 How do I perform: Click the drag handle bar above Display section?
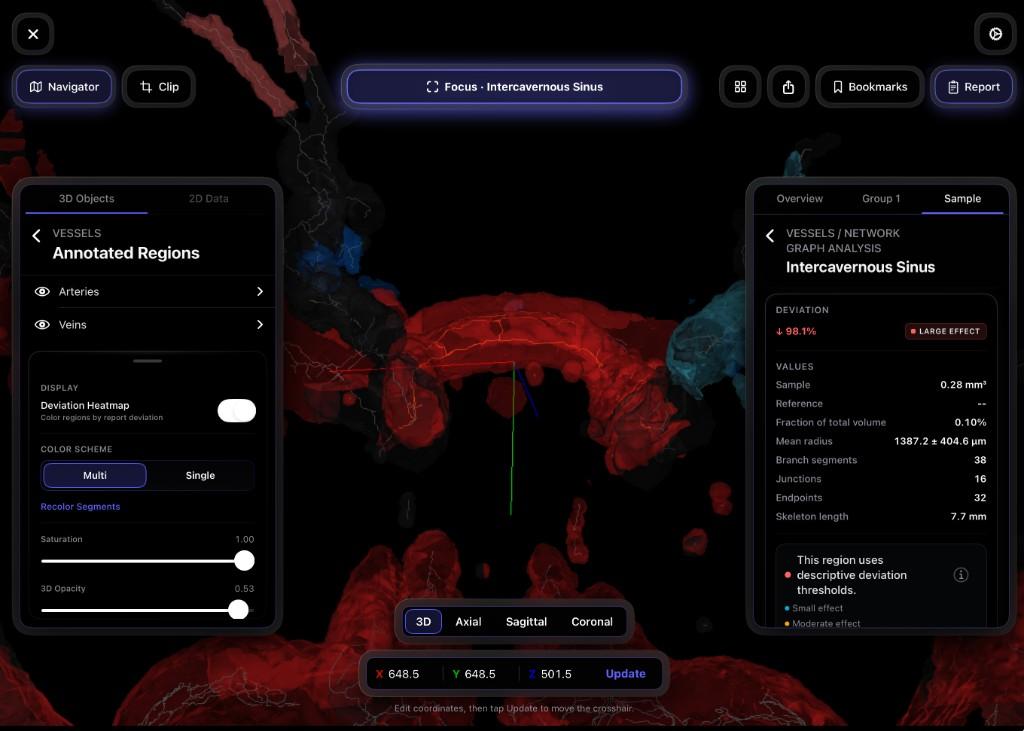pos(148,361)
